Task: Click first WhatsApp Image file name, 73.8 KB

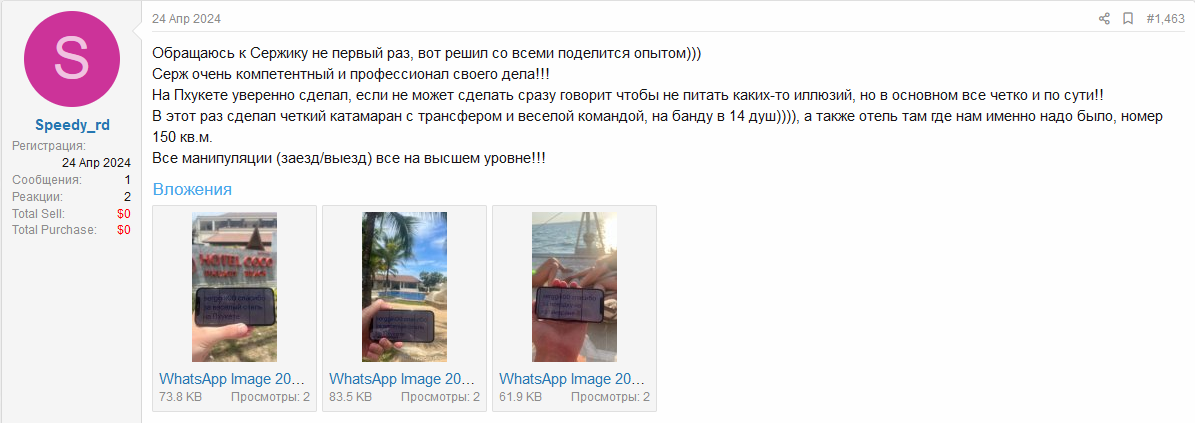Action: 232,379
